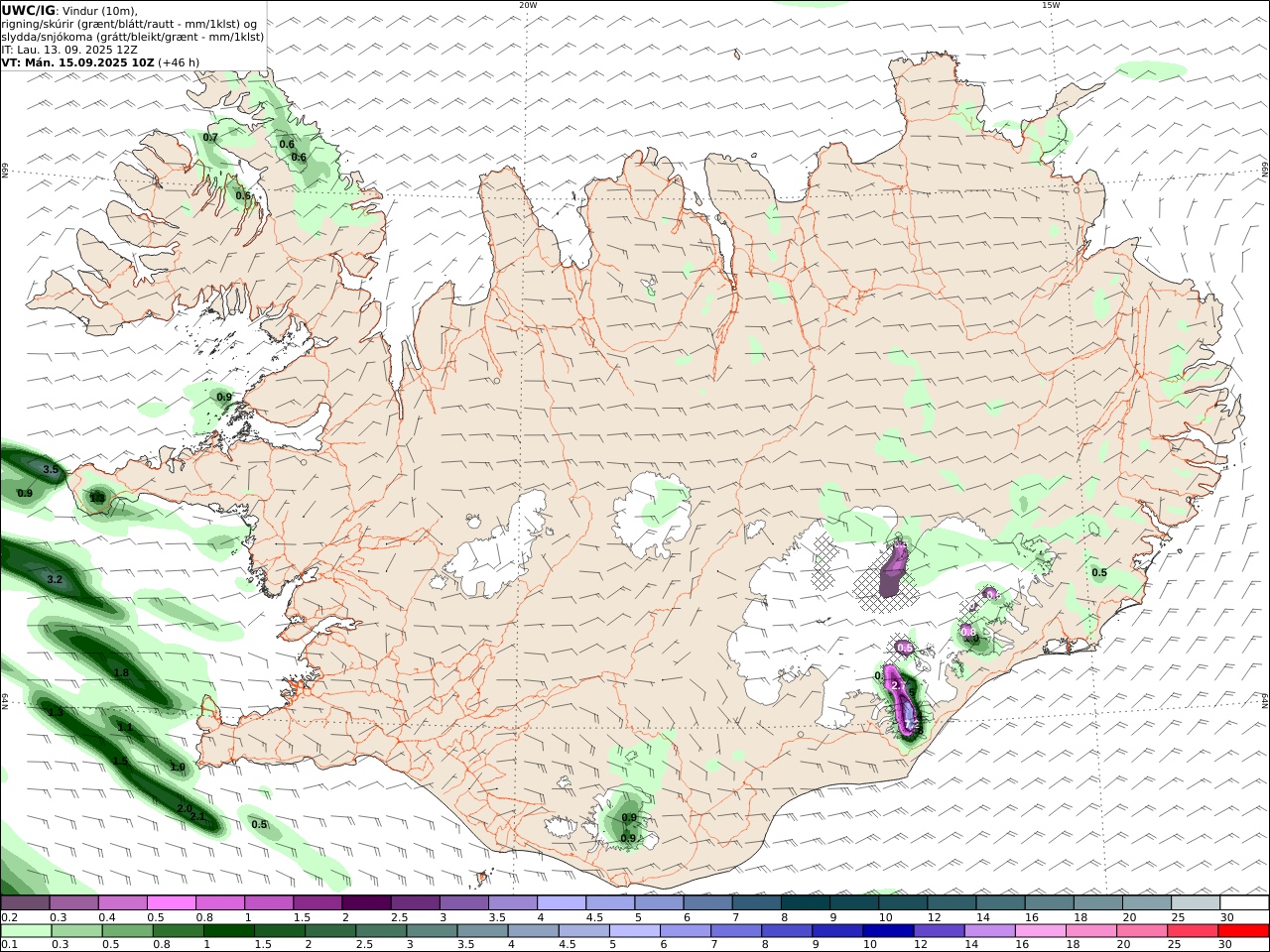Click the 'slydda/snjókoma' legend description line
The height and width of the screenshot is (952, 1270).
pos(133,37)
